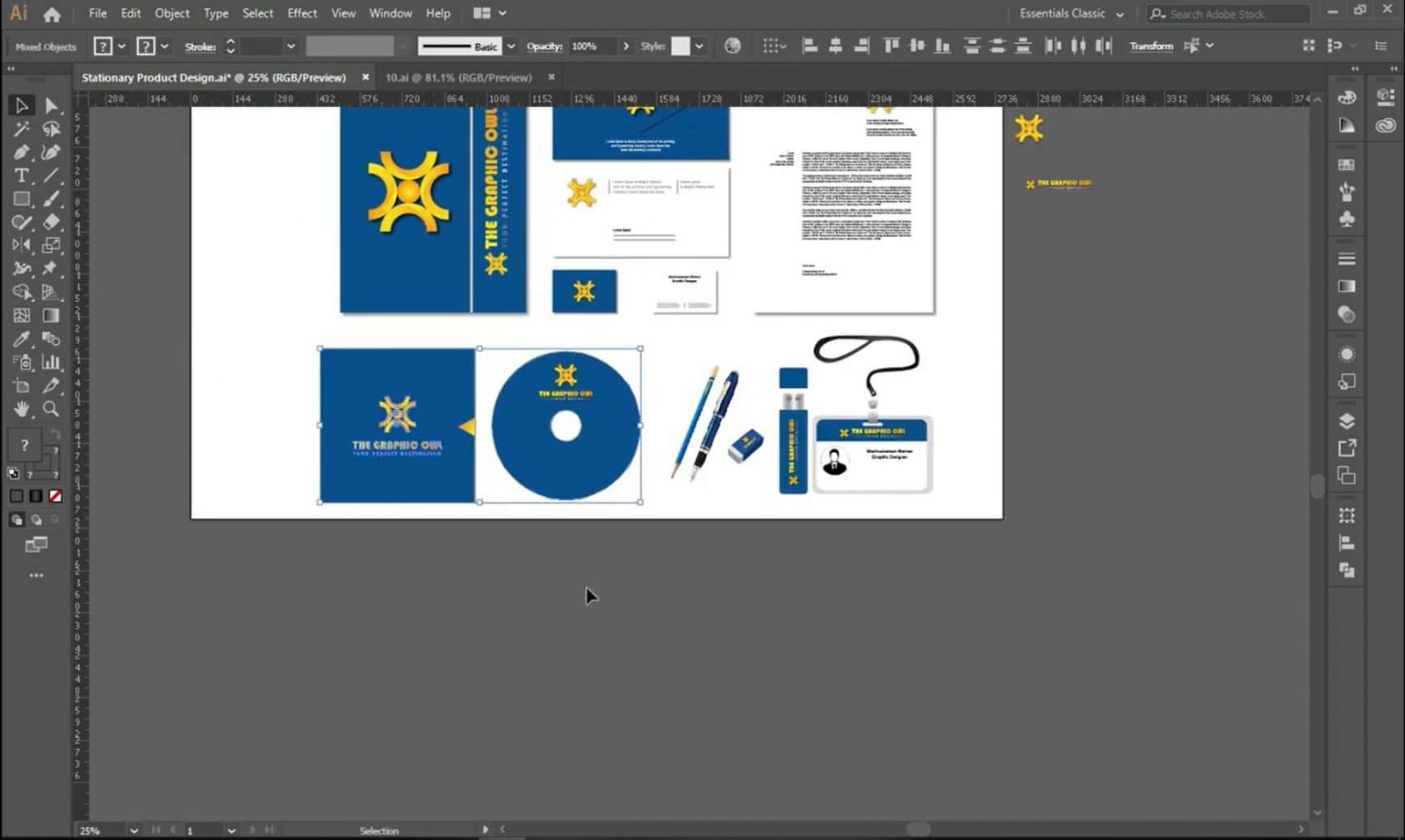This screenshot has height=840, width=1405.
Task: Switch to the Hand tool
Action: click(x=21, y=409)
